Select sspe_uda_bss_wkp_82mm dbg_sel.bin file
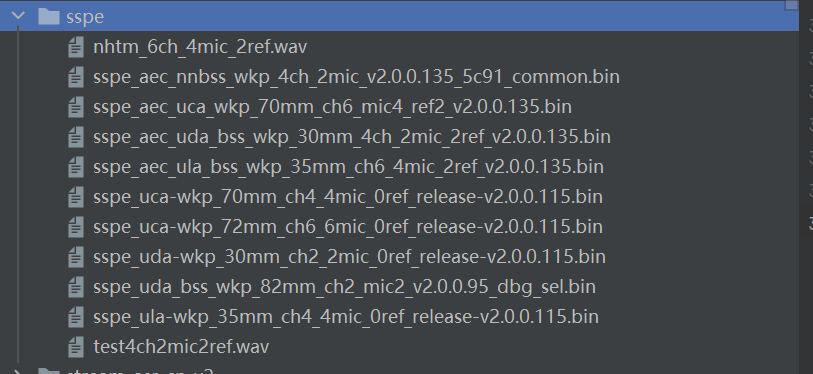 pos(344,287)
